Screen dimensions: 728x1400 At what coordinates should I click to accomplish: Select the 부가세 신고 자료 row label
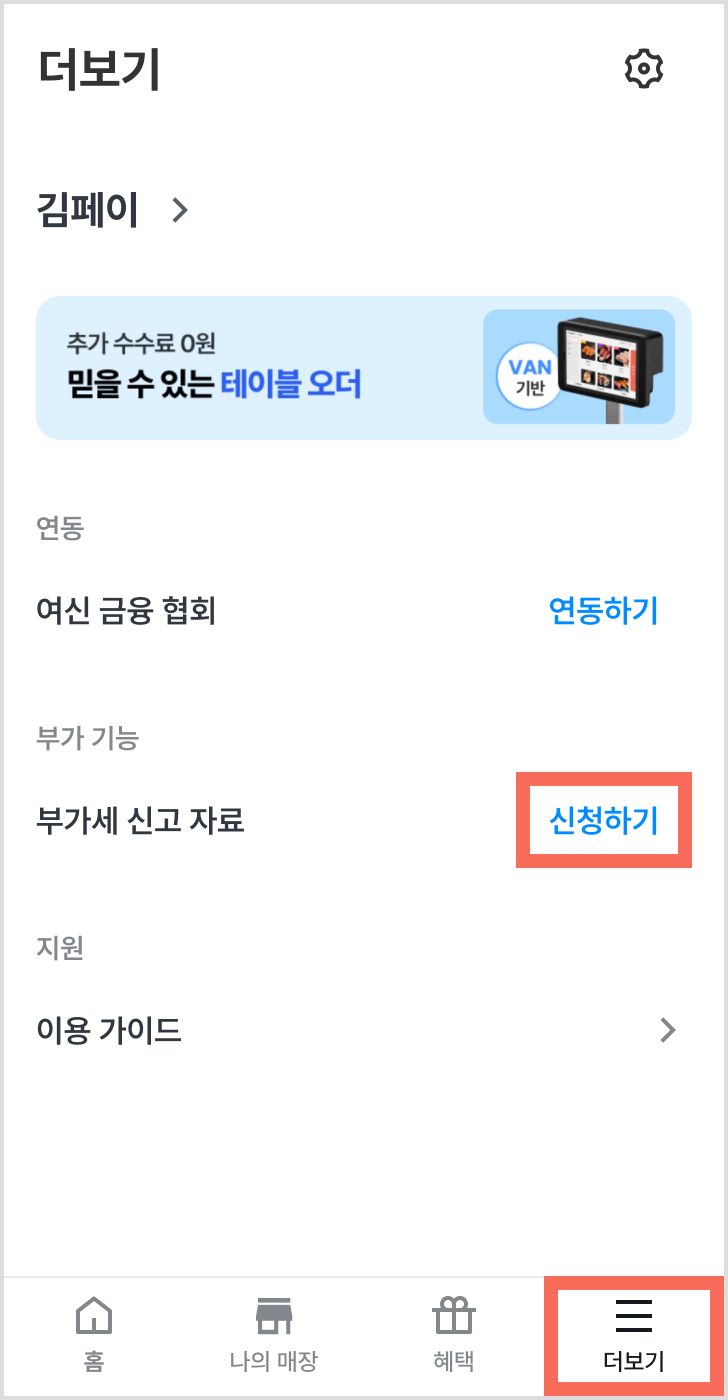[140, 820]
